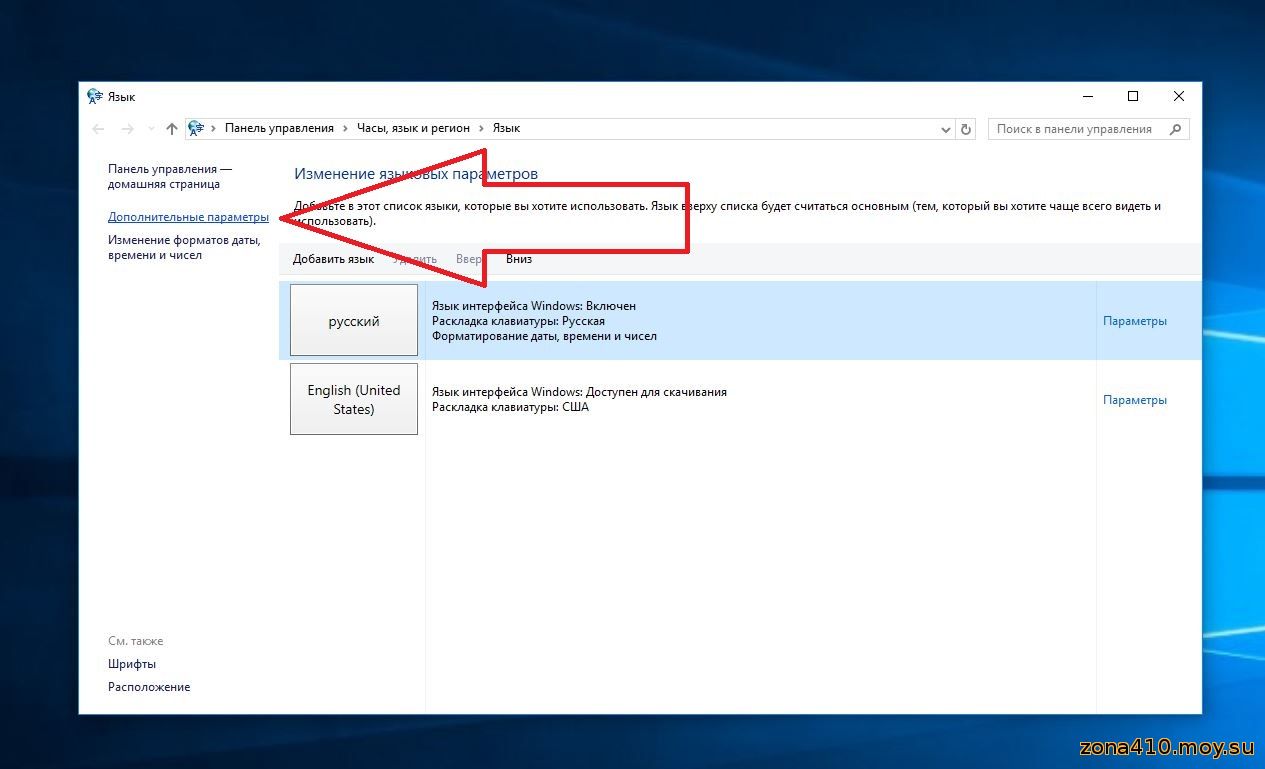1265x769 pixels.
Task: Expand the address bar history dropdown
Action: [x=946, y=129]
